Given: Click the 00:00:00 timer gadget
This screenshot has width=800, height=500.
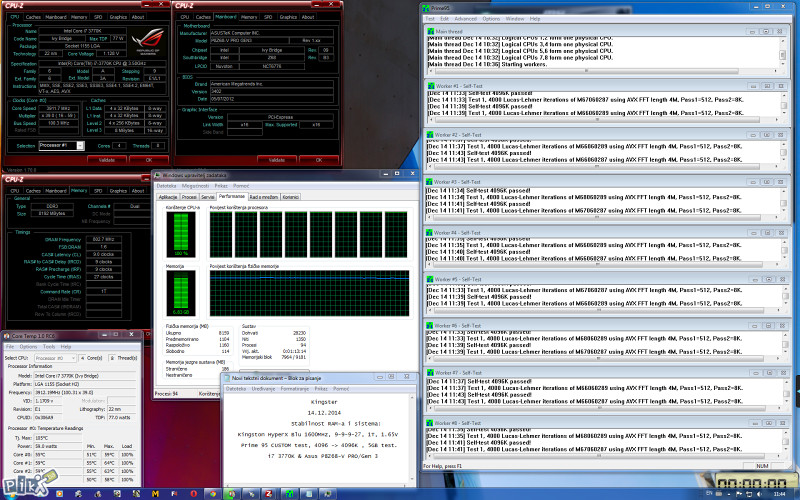Looking at the screenshot, I should (x=753, y=482).
